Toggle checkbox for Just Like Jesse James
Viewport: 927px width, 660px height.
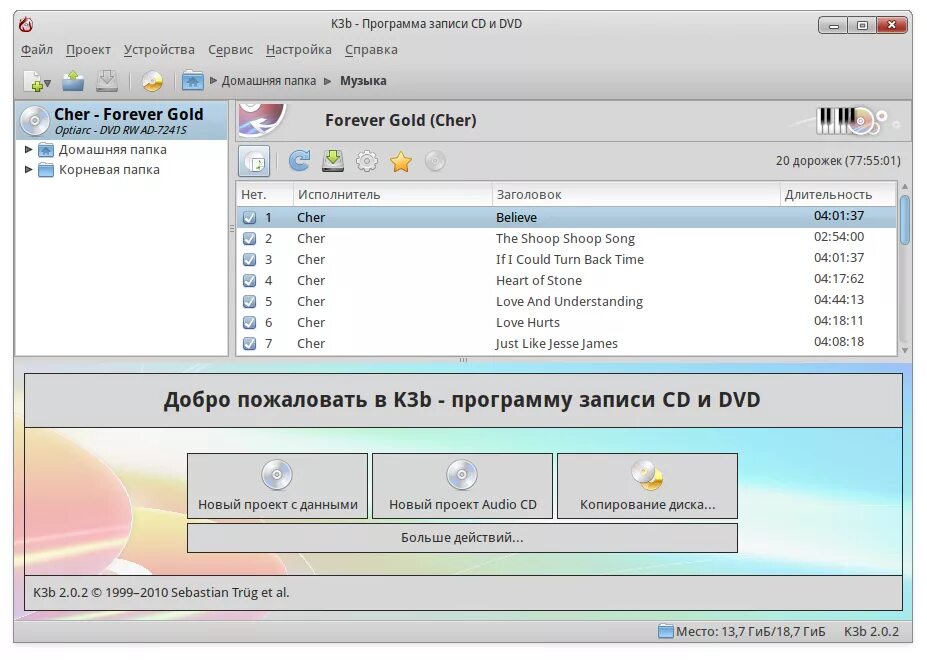point(249,344)
